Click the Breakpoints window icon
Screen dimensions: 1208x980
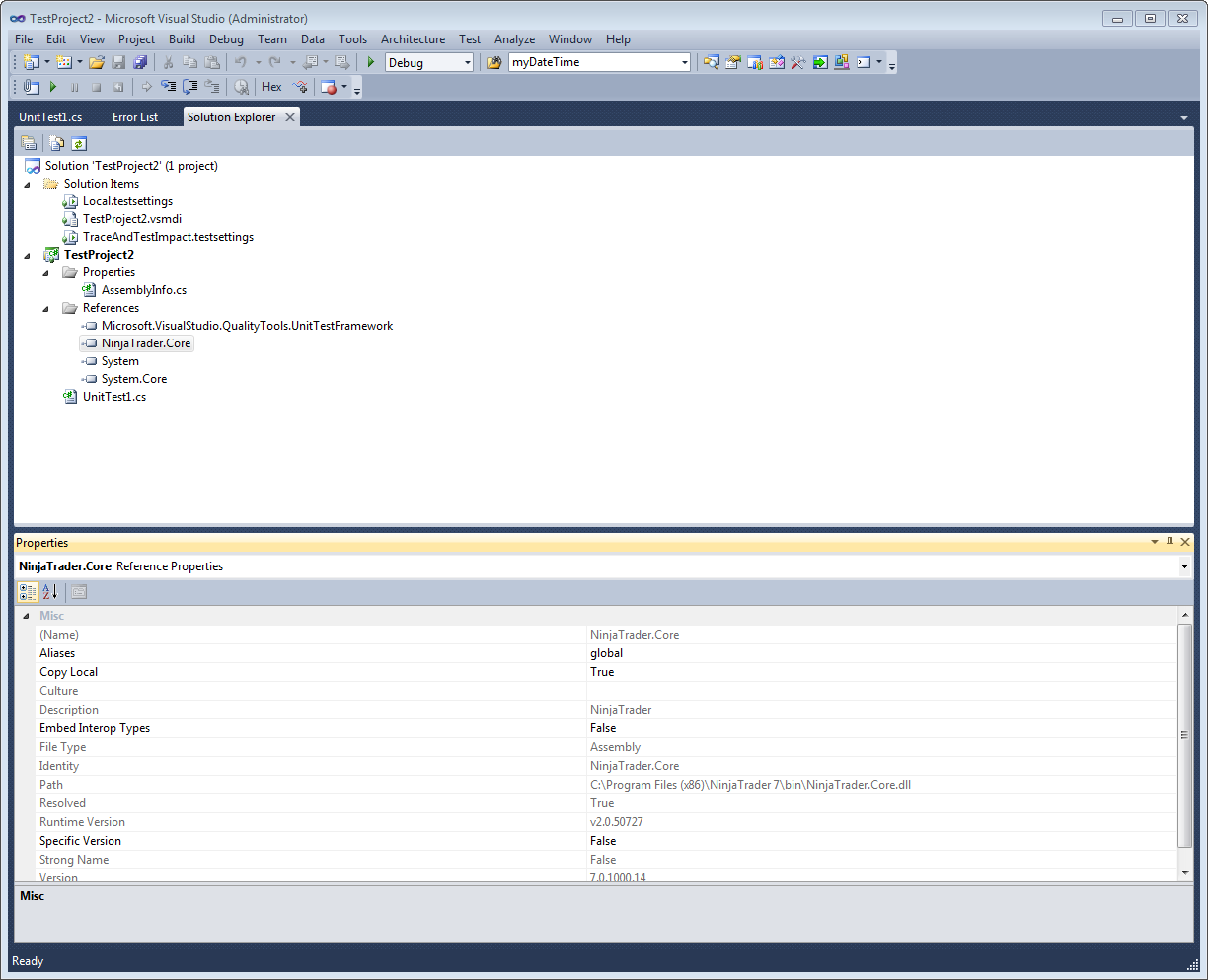click(329, 87)
